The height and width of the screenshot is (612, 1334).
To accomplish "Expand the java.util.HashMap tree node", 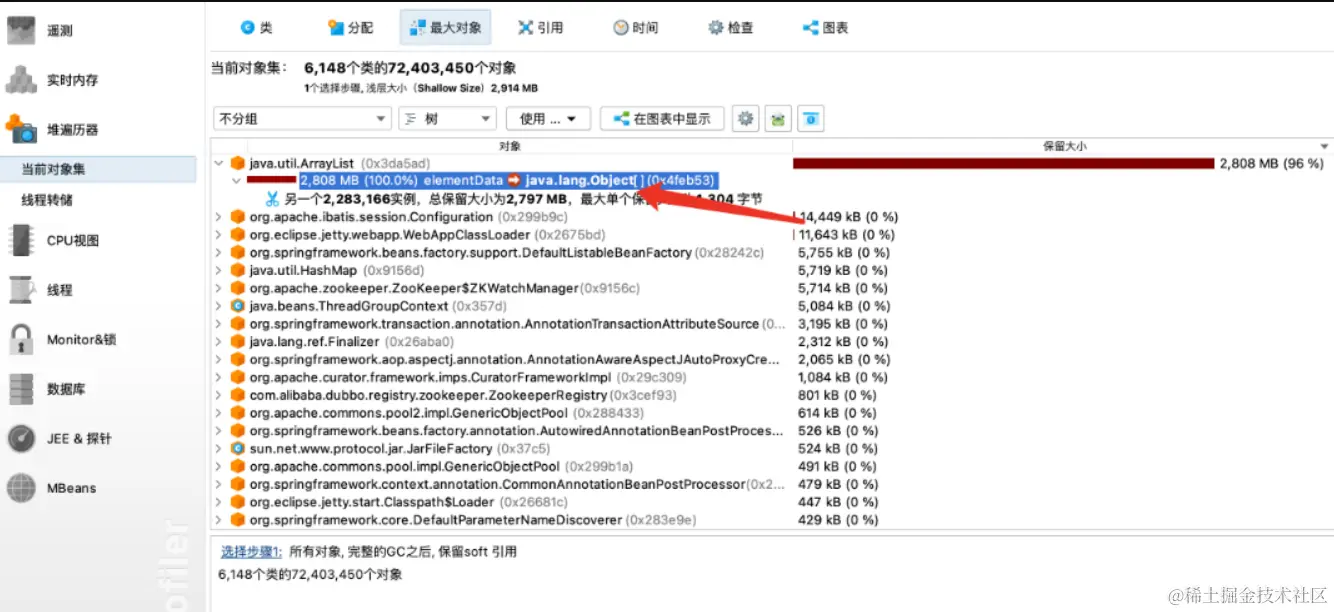I will tap(219, 270).
